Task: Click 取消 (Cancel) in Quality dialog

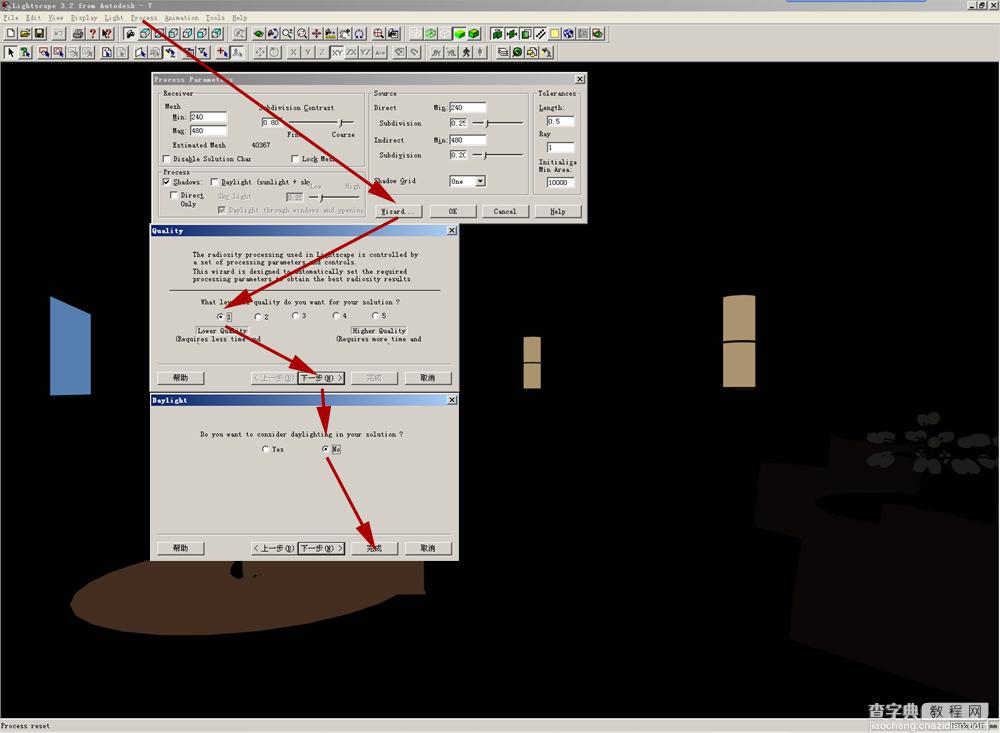Action: point(427,378)
